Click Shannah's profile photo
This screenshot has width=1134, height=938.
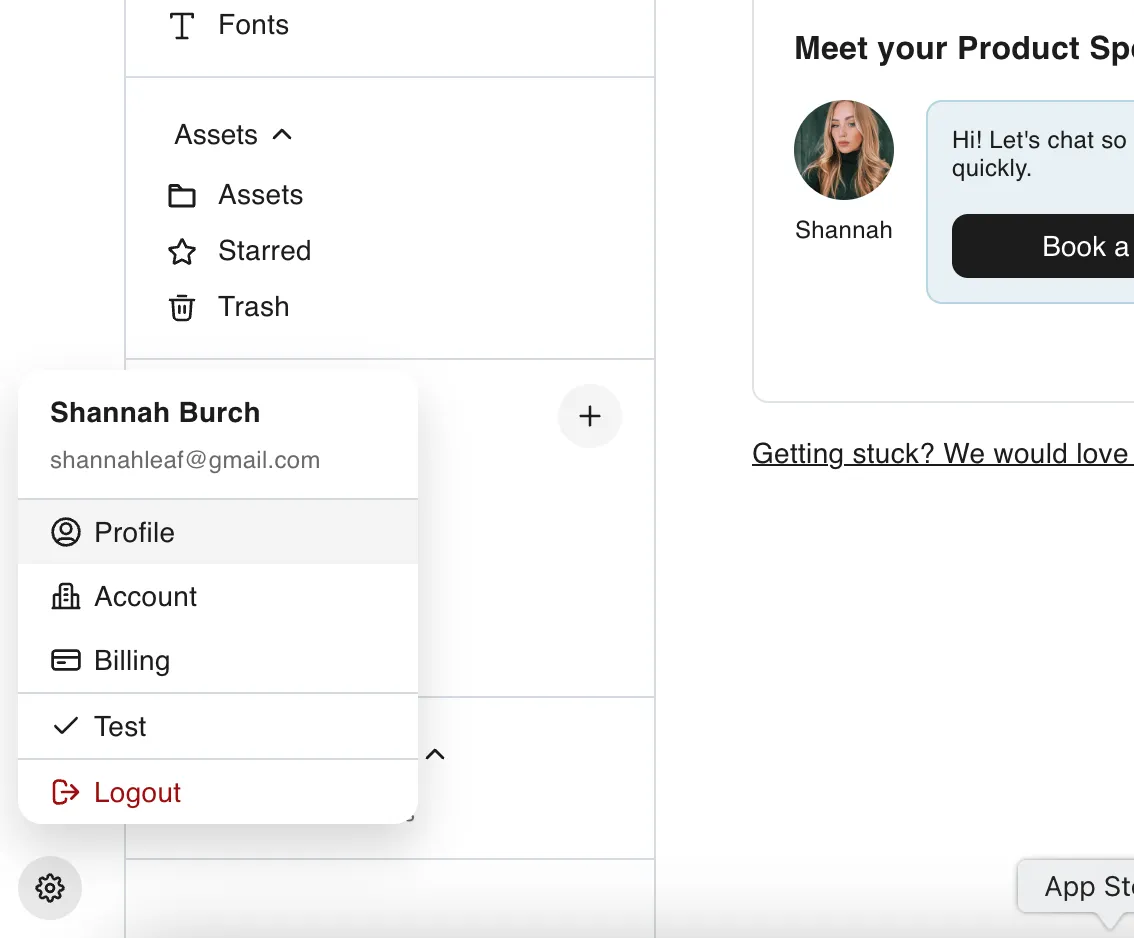[x=843, y=150]
